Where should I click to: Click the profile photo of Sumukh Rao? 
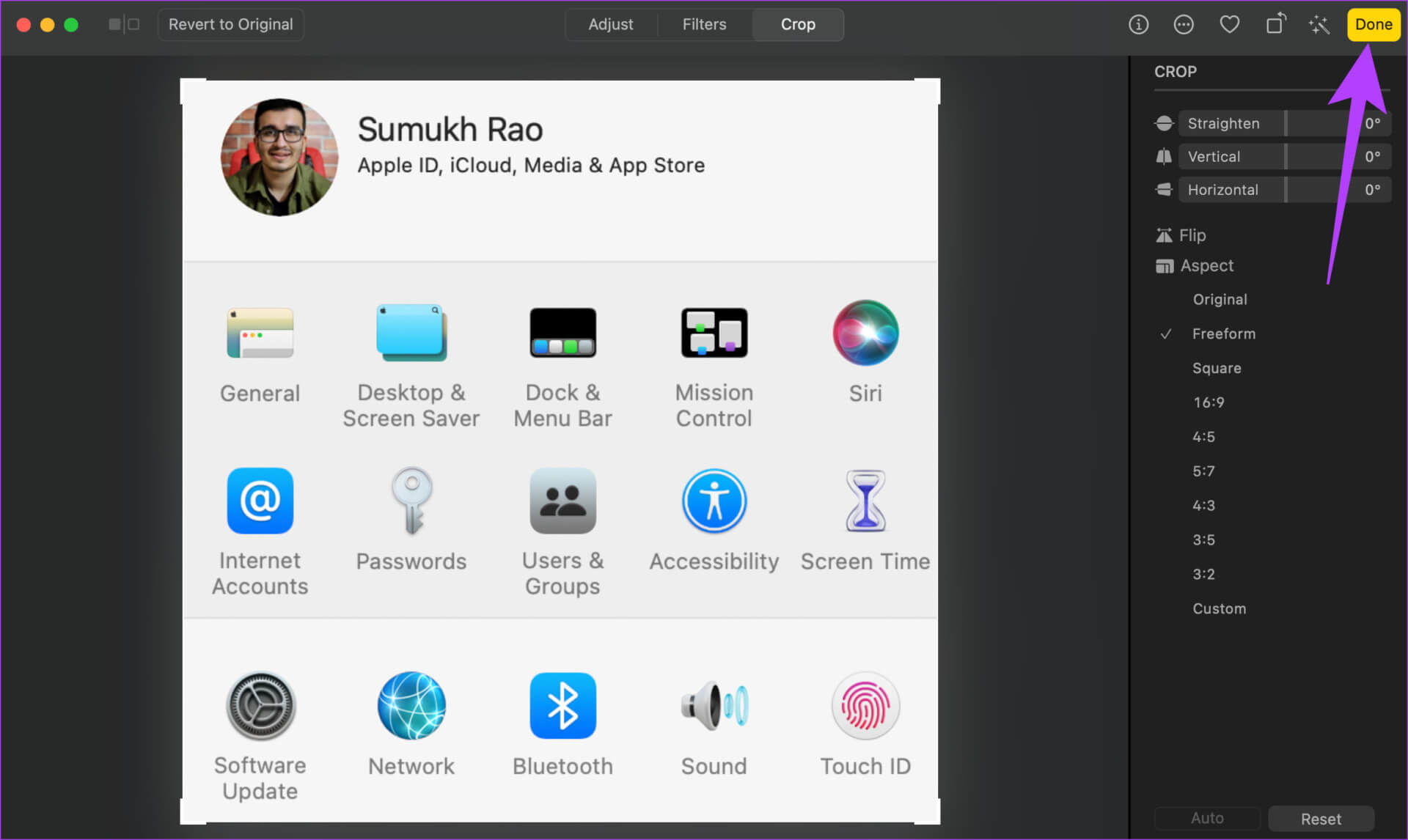pos(279,157)
